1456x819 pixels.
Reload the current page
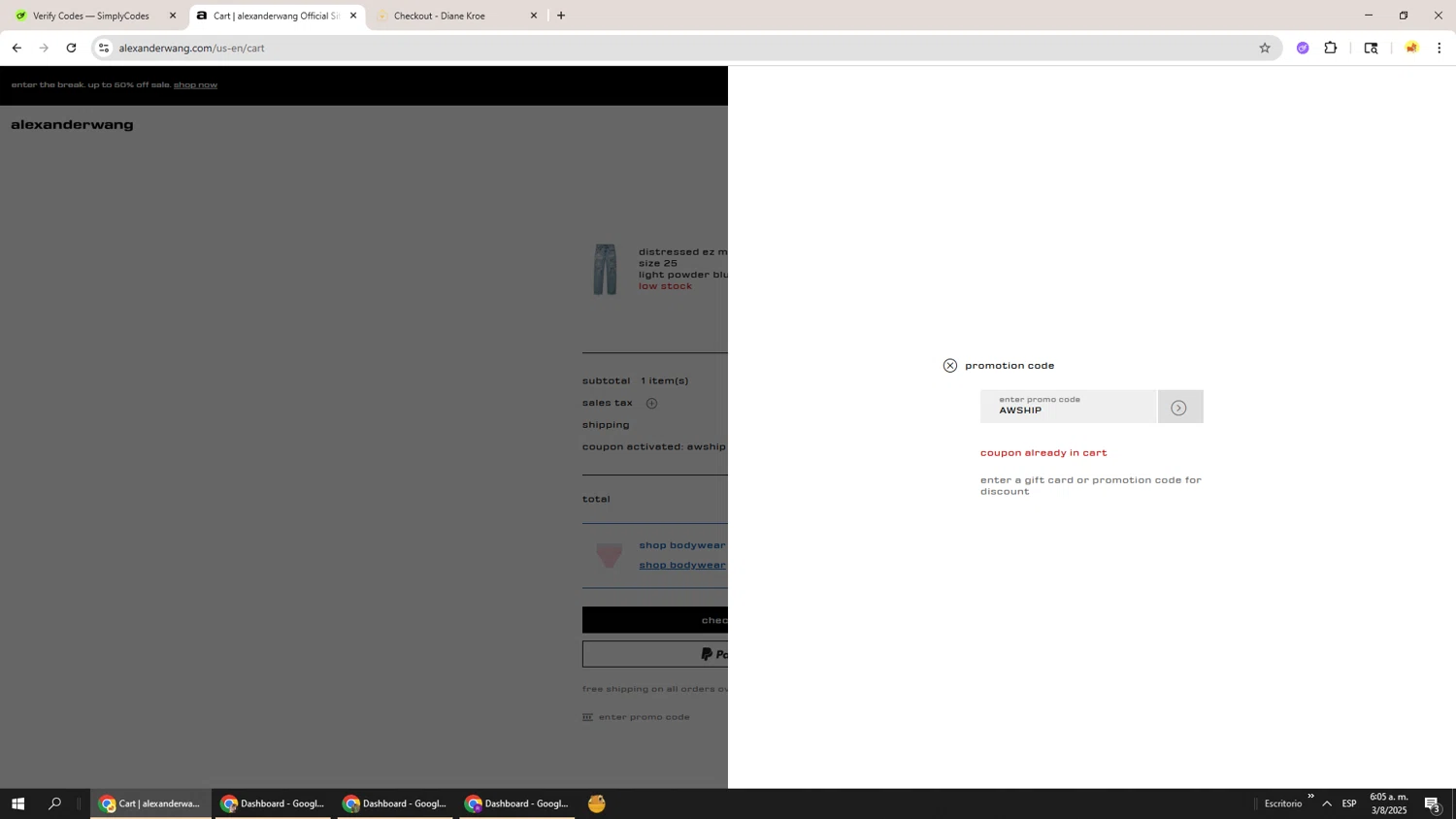coord(71,48)
